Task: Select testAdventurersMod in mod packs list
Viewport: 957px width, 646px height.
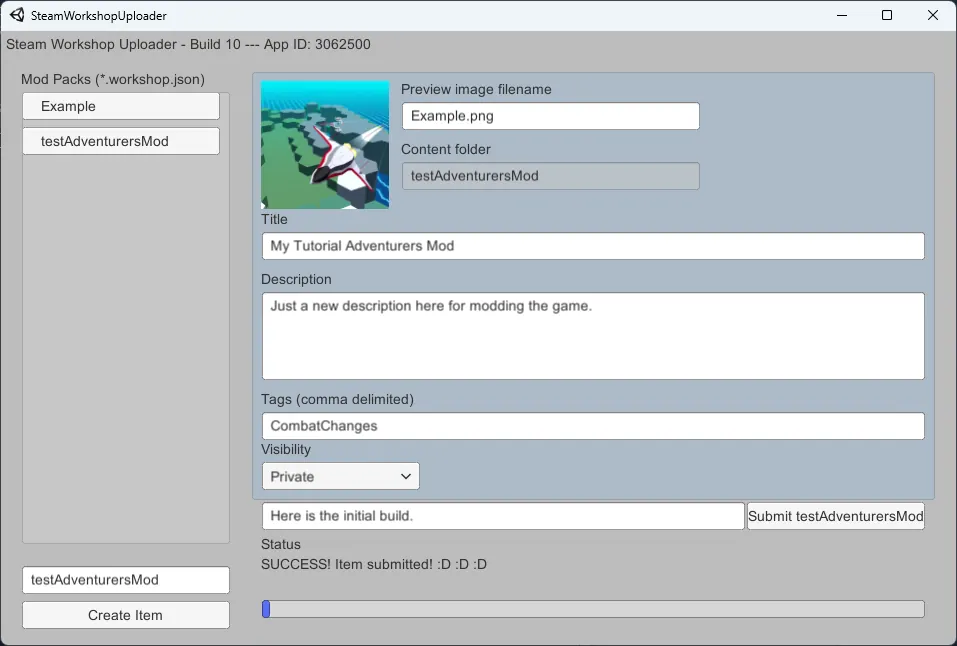Action: 121,141
